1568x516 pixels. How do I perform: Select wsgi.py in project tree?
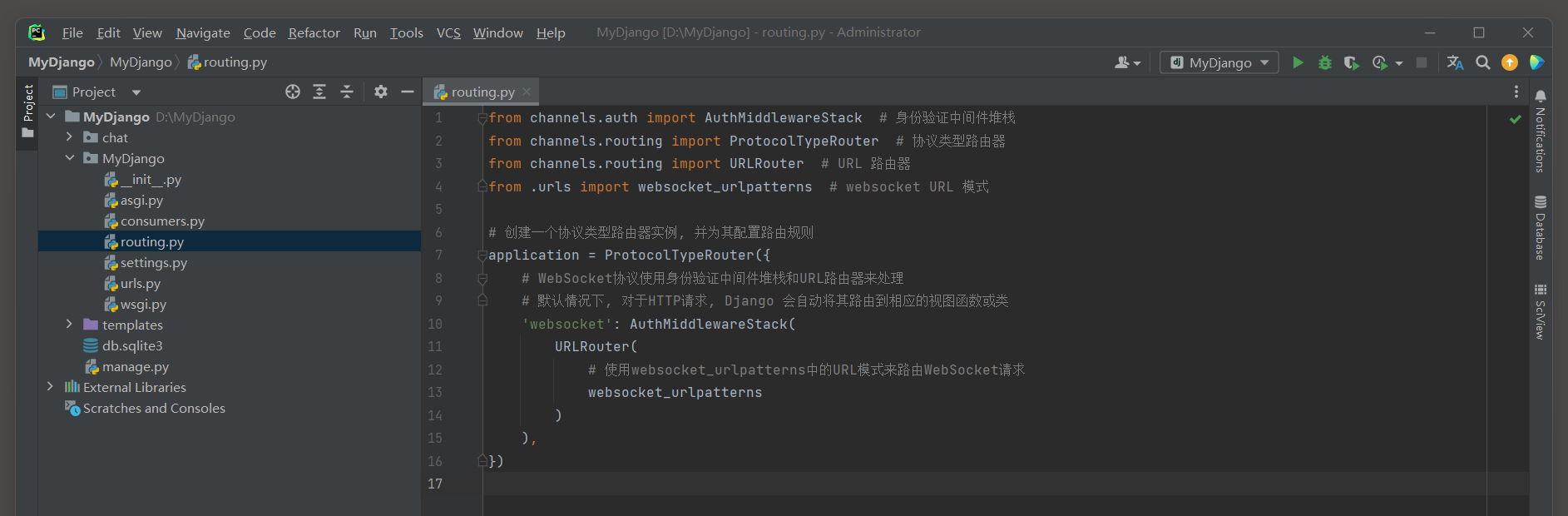[230, 304]
